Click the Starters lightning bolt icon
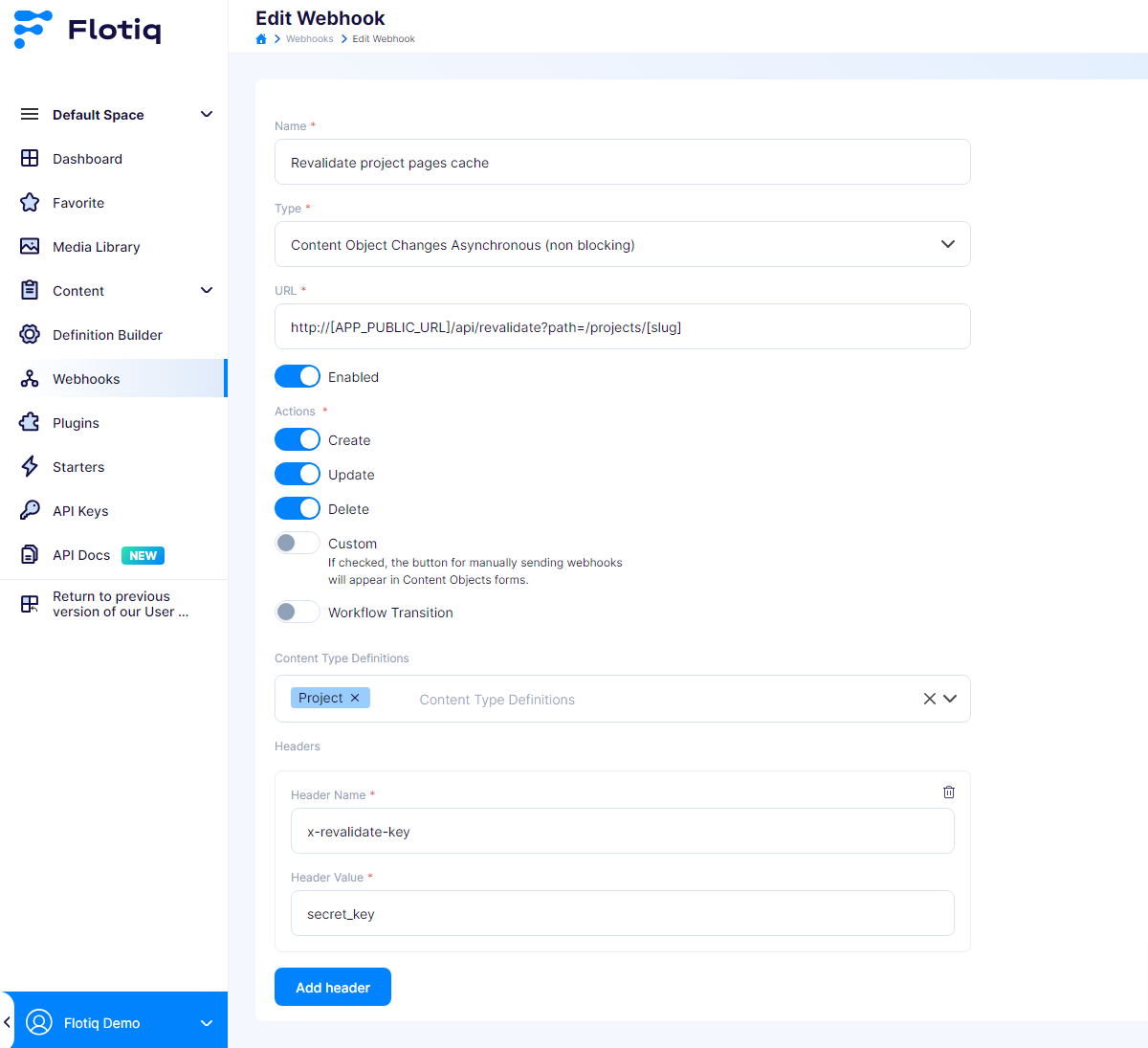The height and width of the screenshot is (1048, 1148). click(x=30, y=466)
